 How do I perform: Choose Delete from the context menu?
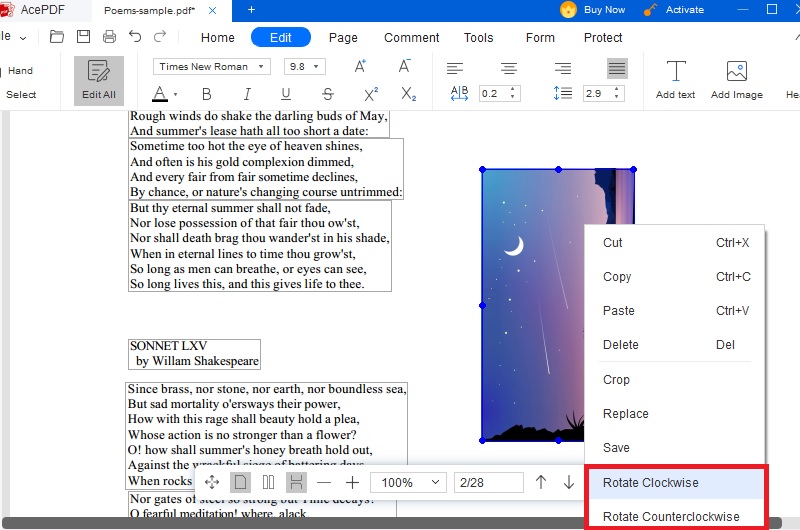676,345
